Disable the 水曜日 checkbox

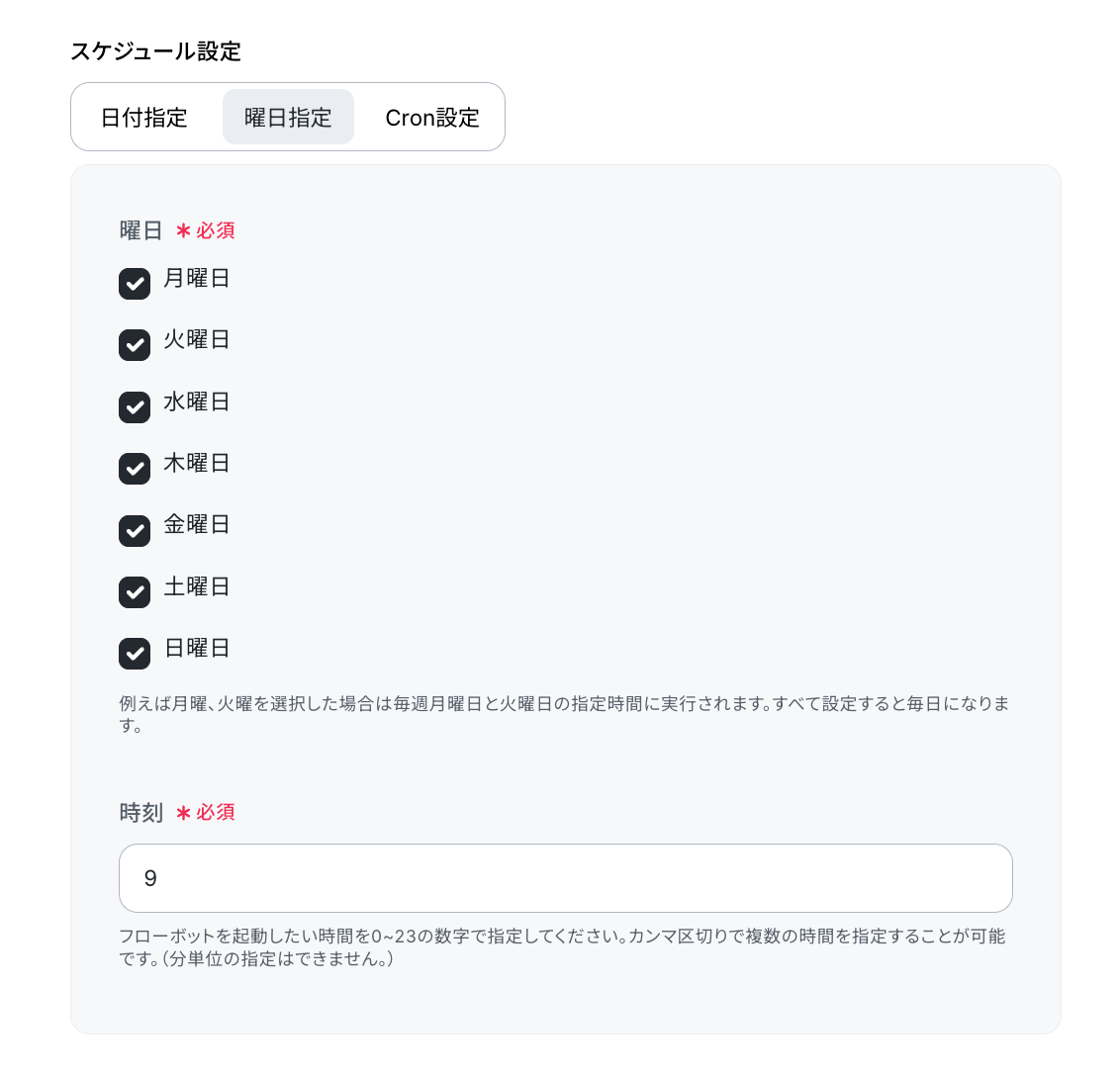[135, 407]
